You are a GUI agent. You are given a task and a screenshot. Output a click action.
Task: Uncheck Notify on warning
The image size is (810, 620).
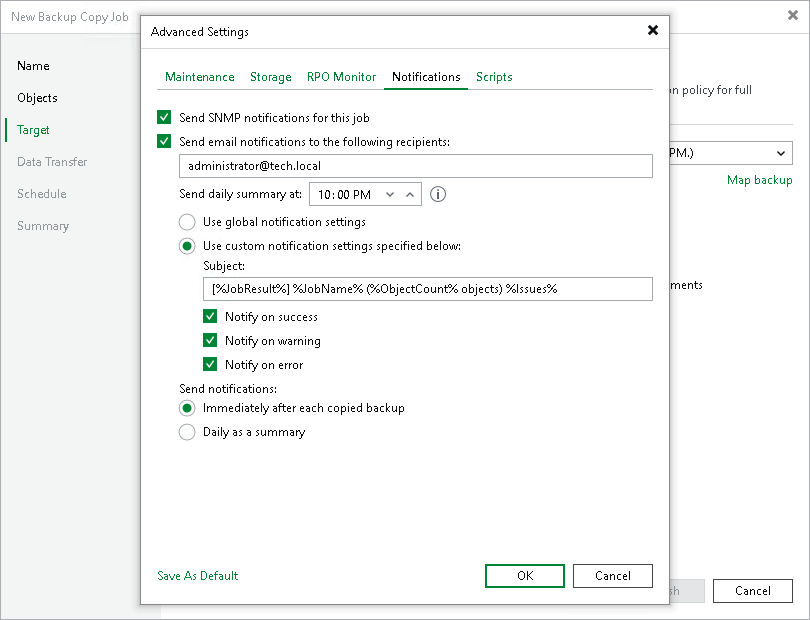[210, 340]
